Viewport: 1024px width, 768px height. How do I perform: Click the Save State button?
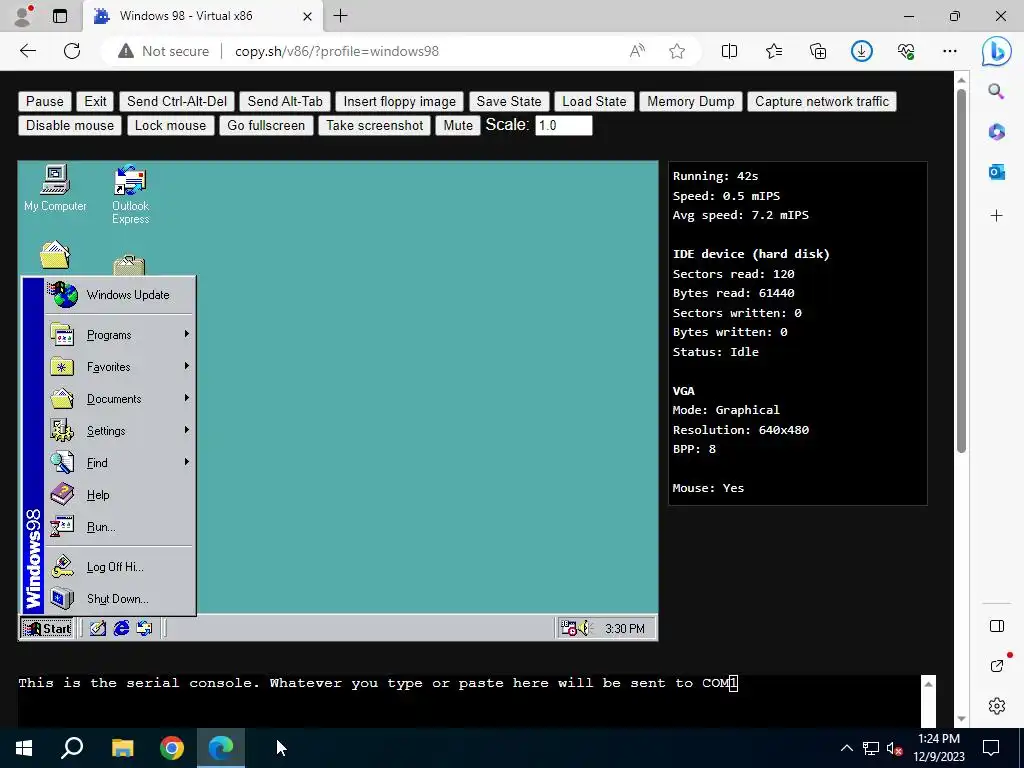(509, 101)
